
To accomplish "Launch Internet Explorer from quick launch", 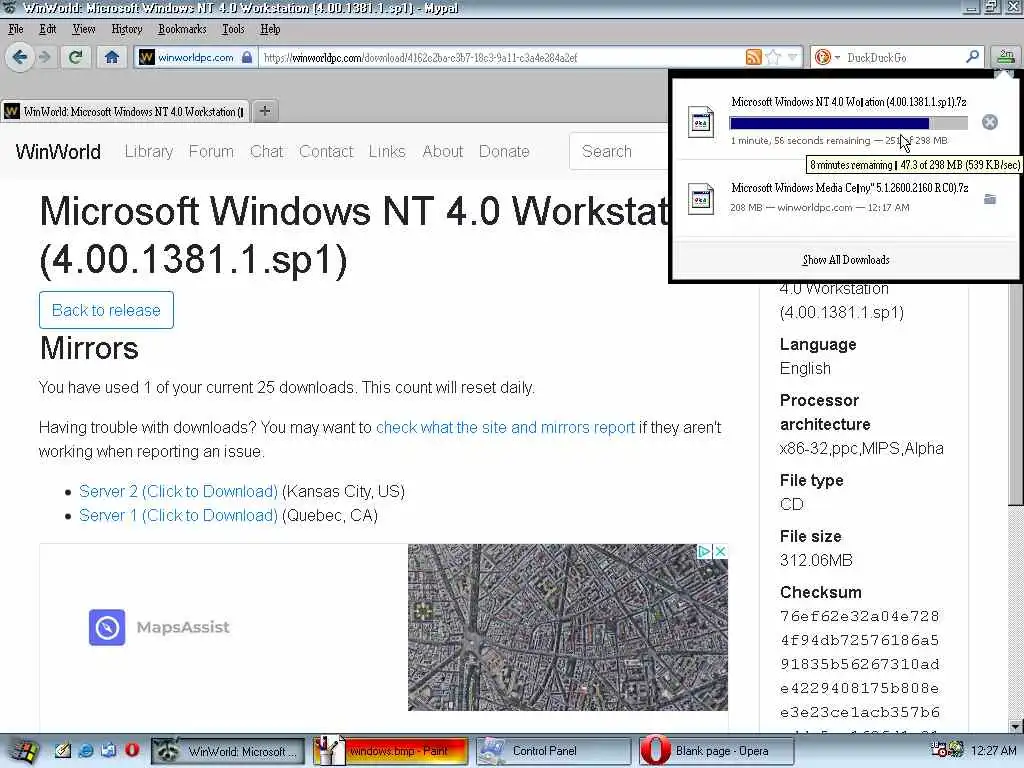I will coord(86,750).
